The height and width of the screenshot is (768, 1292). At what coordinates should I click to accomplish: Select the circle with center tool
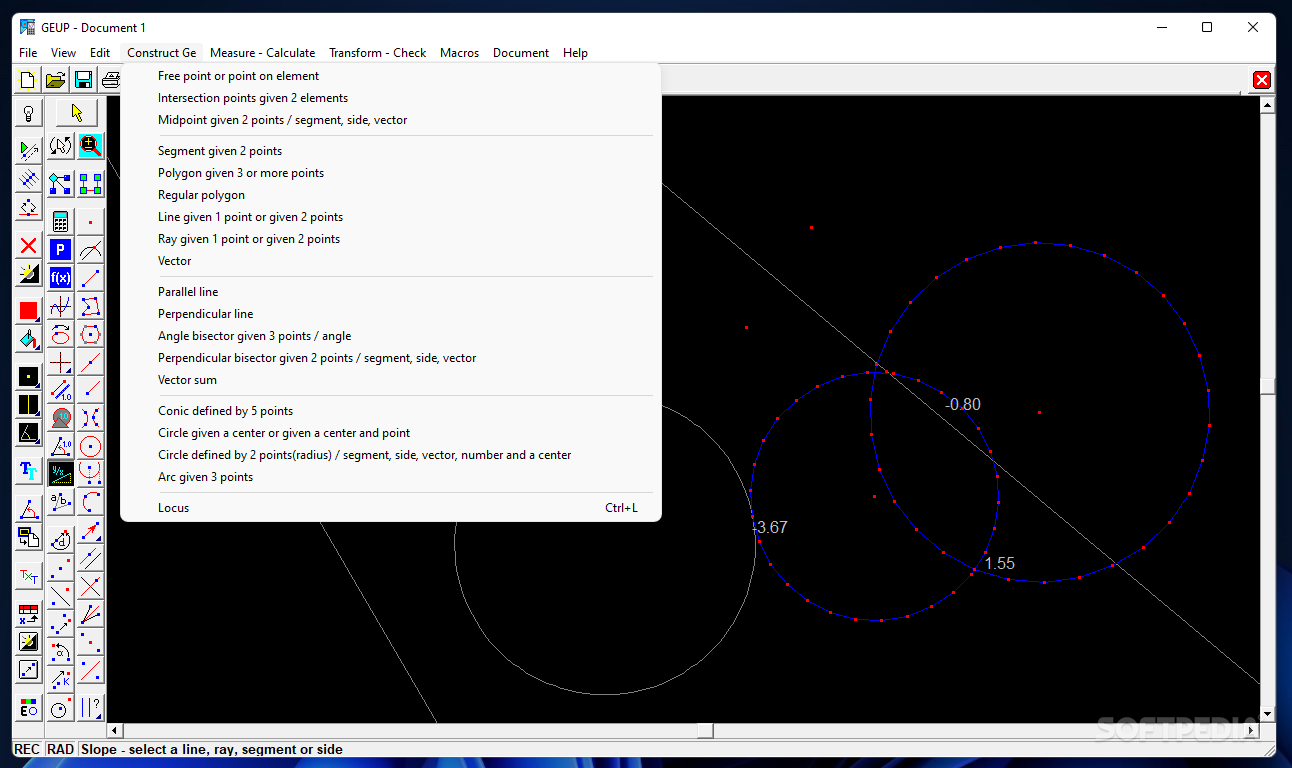[x=91, y=446]
